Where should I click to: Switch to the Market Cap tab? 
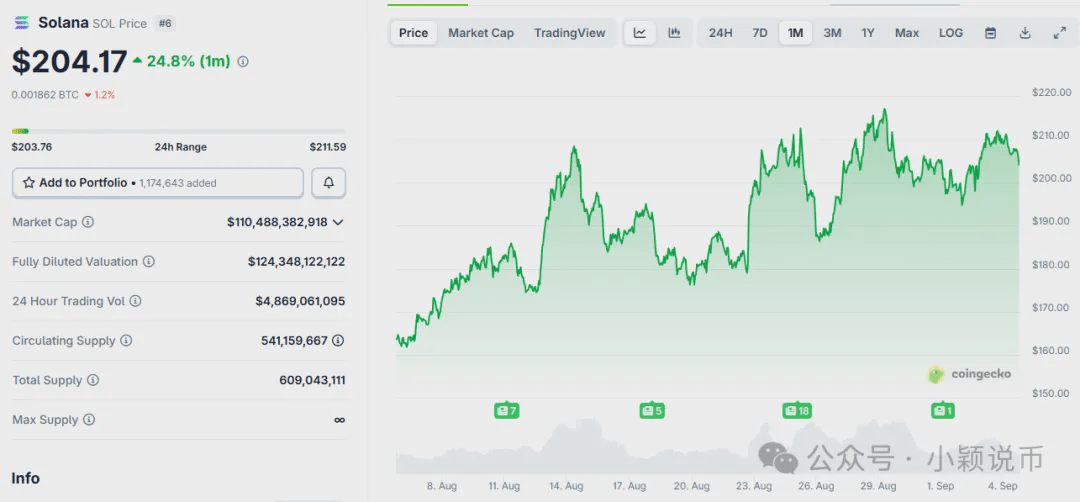[481, 33]
